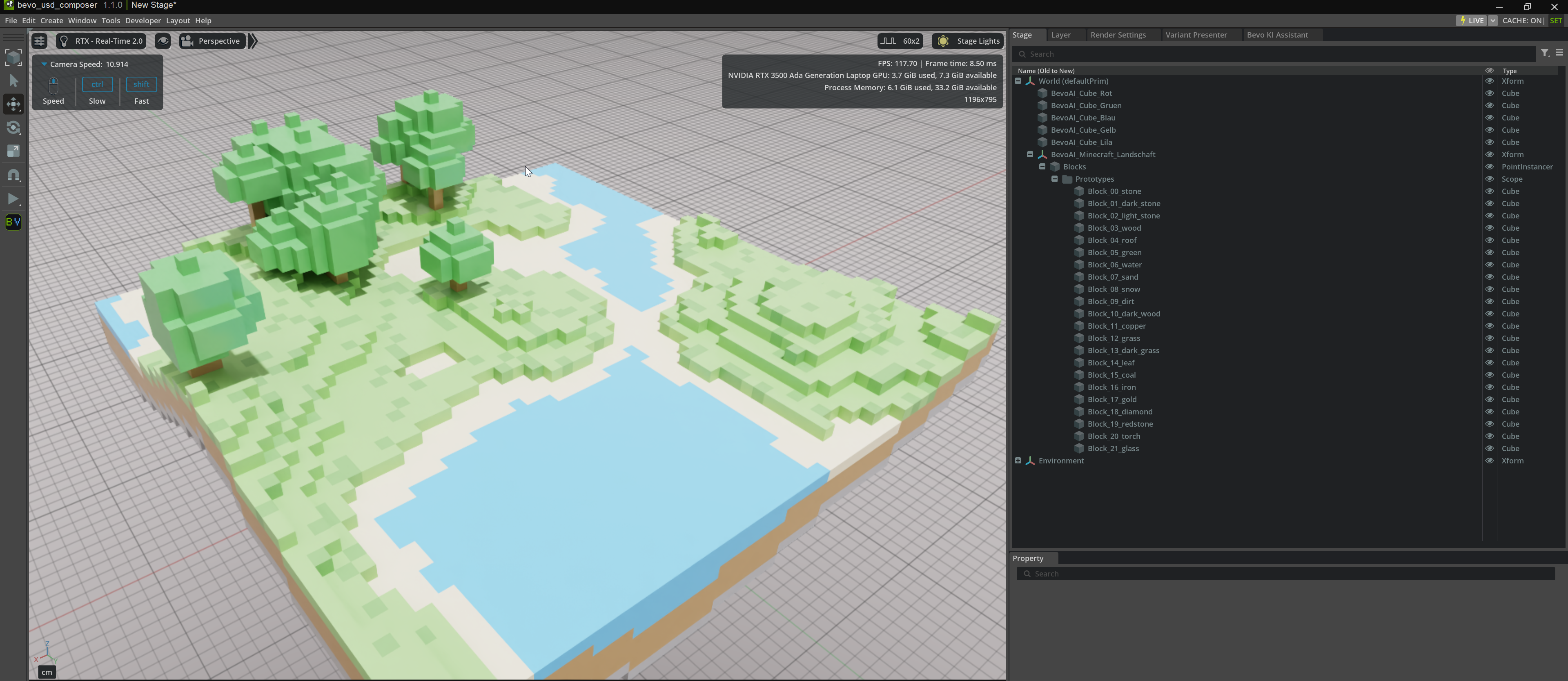
Task: Activate the Move tool
Action: click(13, 104)
